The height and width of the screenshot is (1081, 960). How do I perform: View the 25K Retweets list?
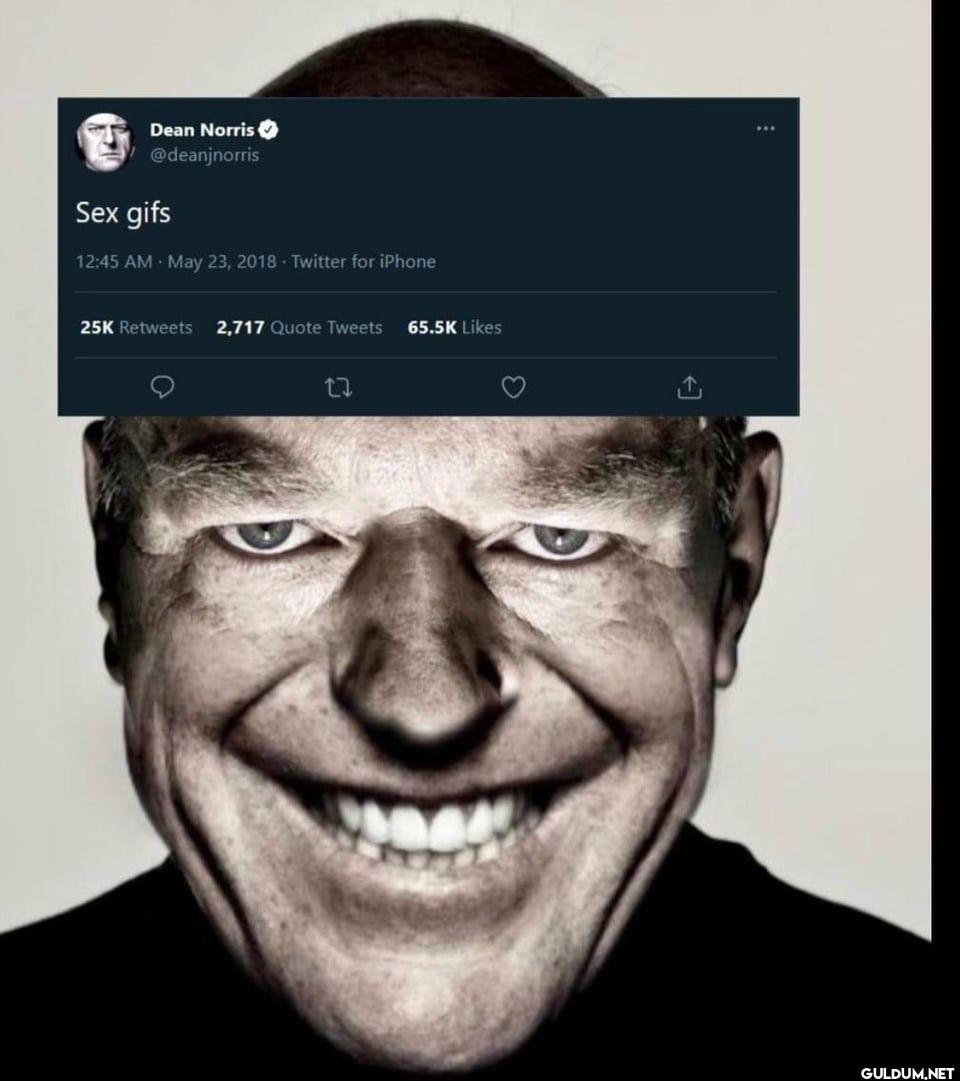(136, 327)
